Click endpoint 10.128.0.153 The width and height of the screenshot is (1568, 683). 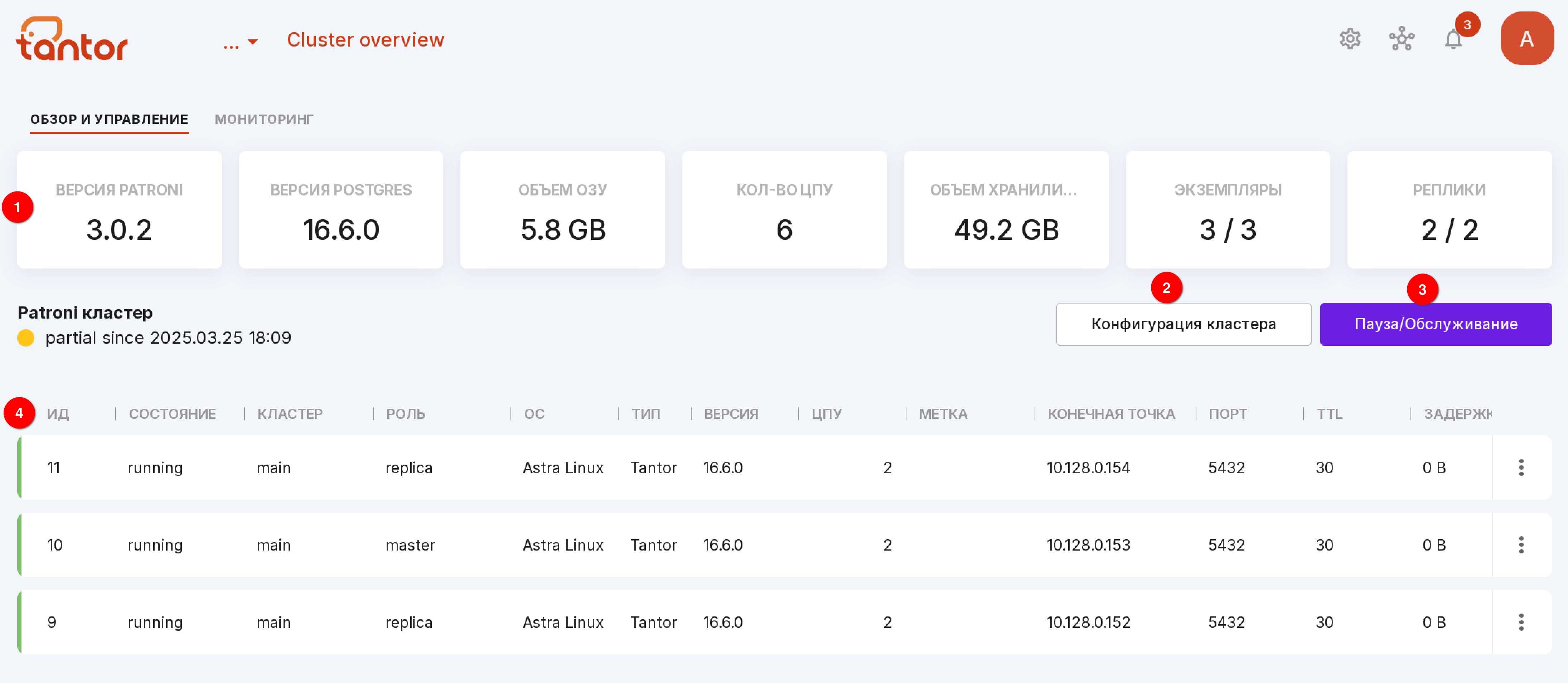click(1088, 545)
